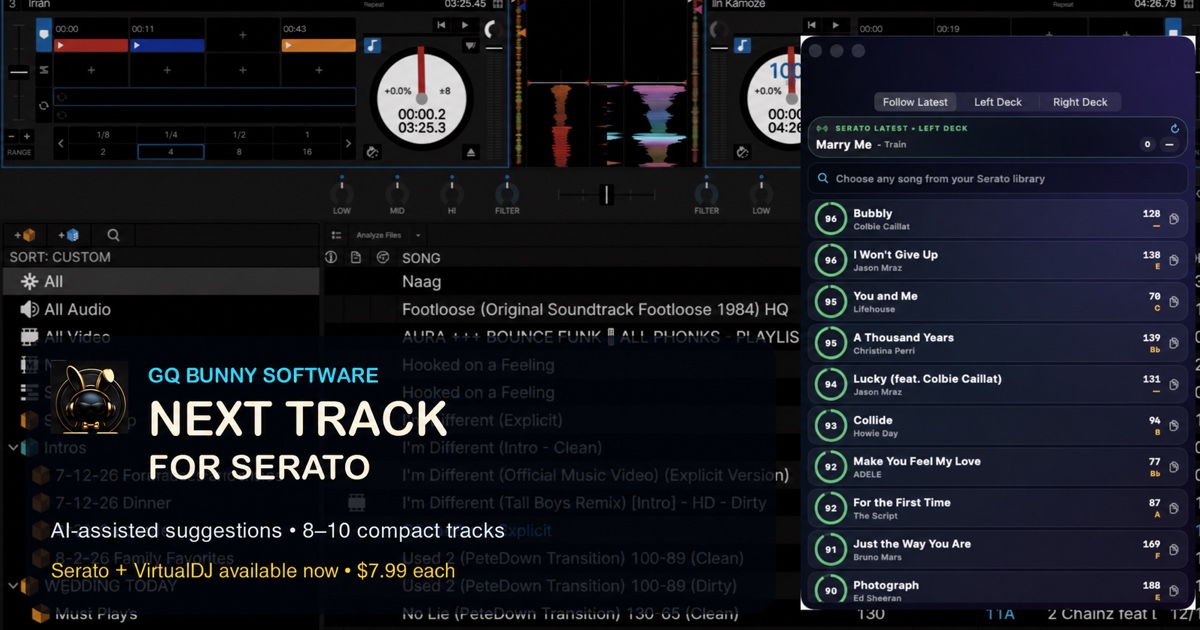1200x630 pixels.
Task: Open the SORT: CUSTOM sort menu
Action: 60,257
